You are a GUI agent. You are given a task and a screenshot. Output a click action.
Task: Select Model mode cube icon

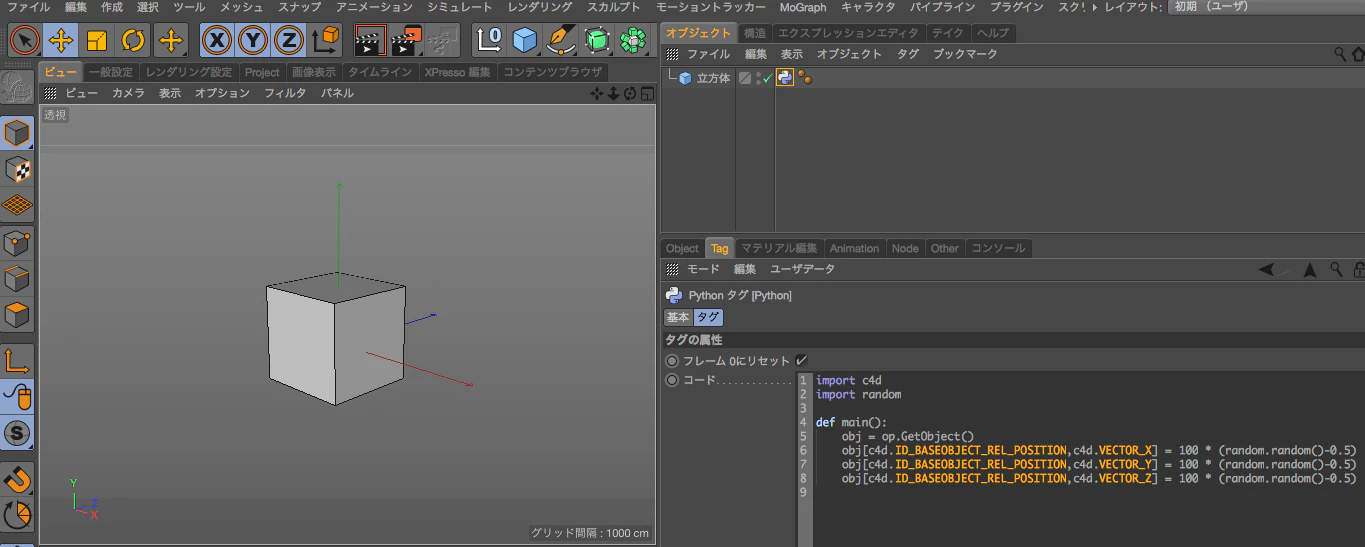17,133
